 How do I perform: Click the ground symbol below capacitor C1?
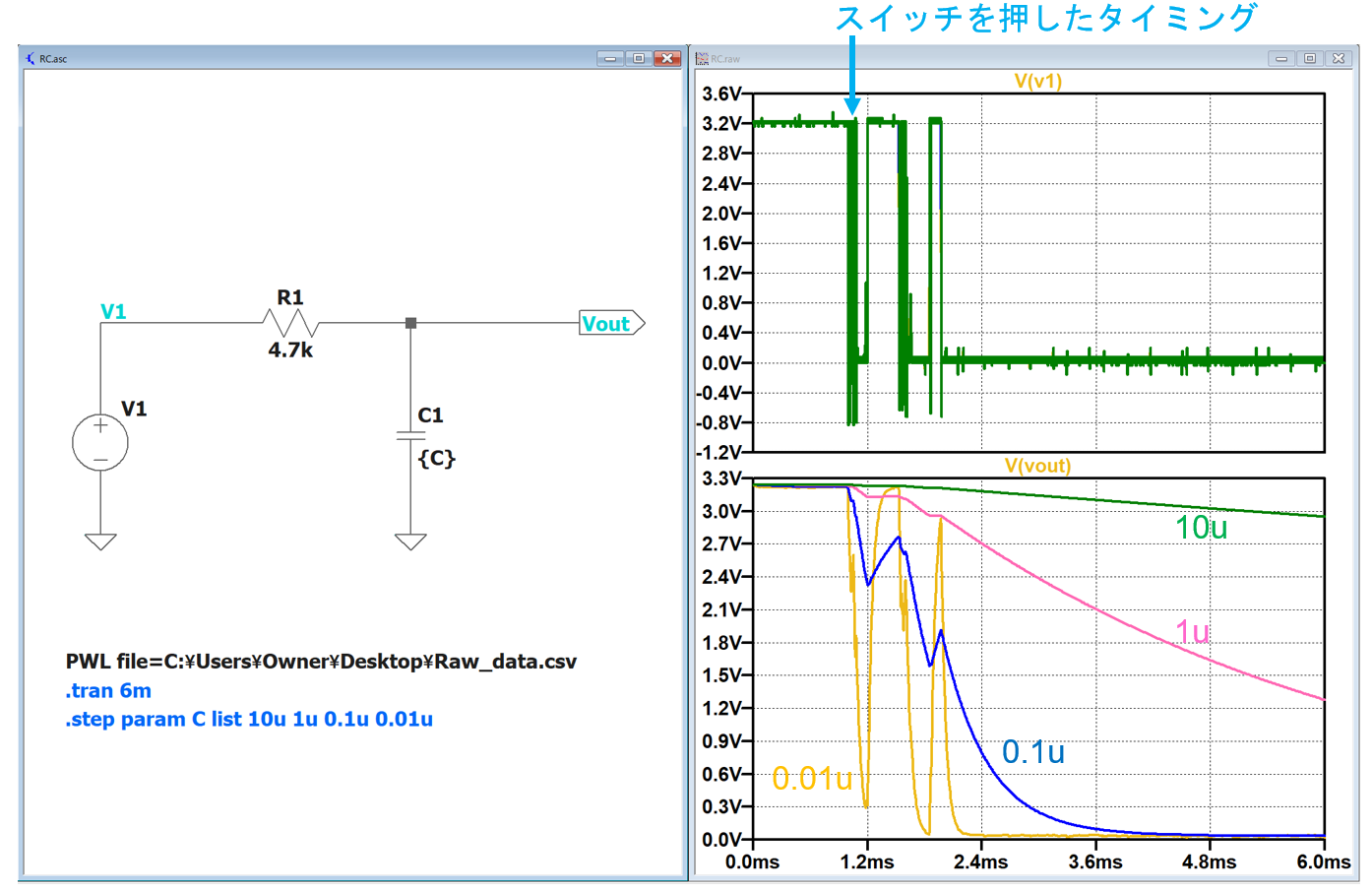click(410, 541)
